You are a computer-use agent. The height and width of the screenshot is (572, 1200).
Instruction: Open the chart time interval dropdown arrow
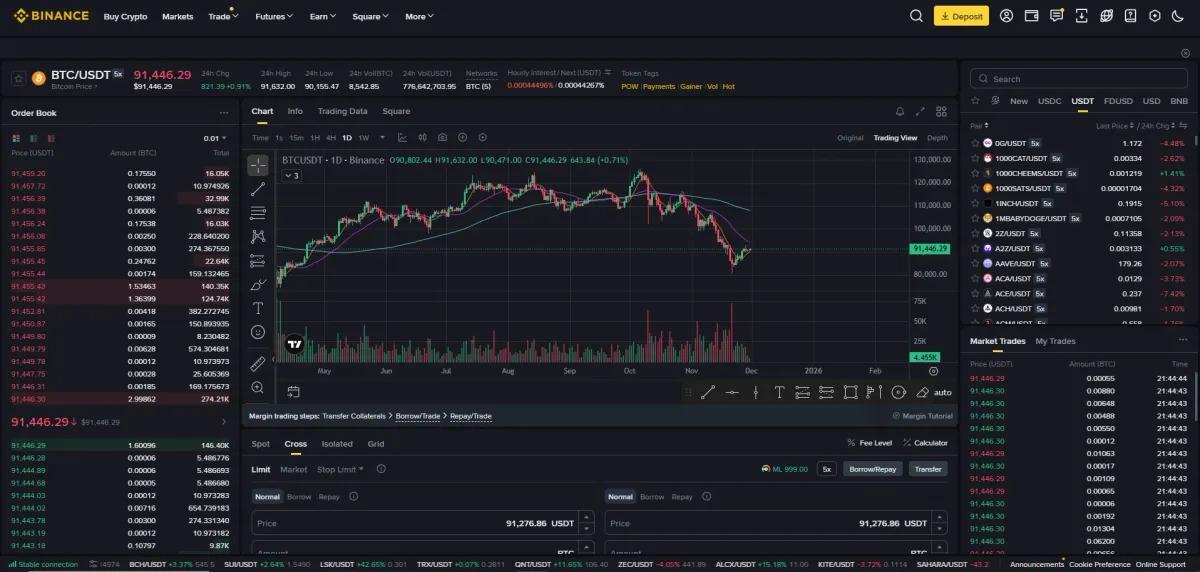click(x=381, y=138)
